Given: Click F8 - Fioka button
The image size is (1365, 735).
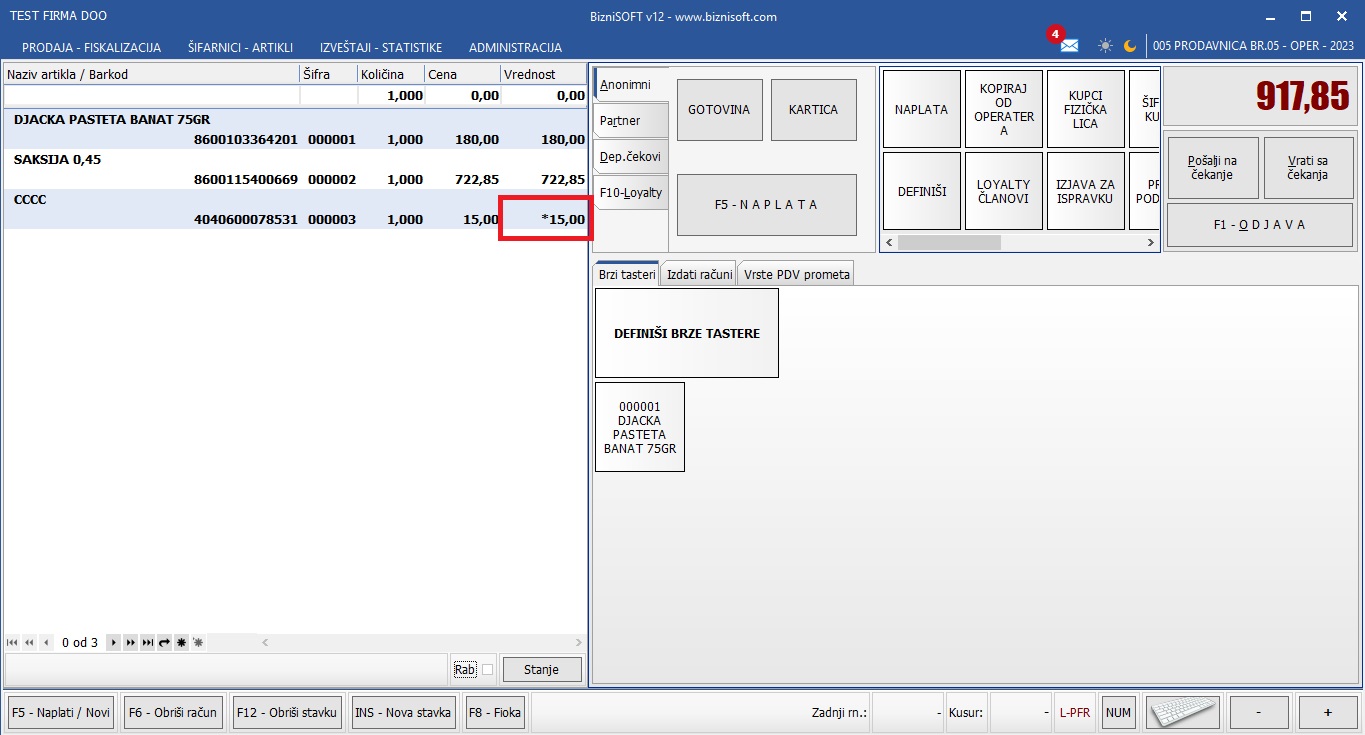Looking at the screenshot, I should (x=495, y=713).
